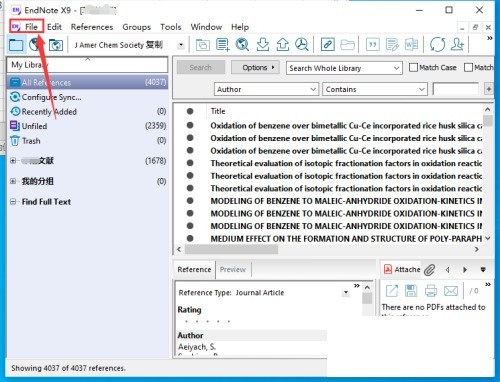
Task: Click the paperclip attach file icon
Action: click(430, 270)
